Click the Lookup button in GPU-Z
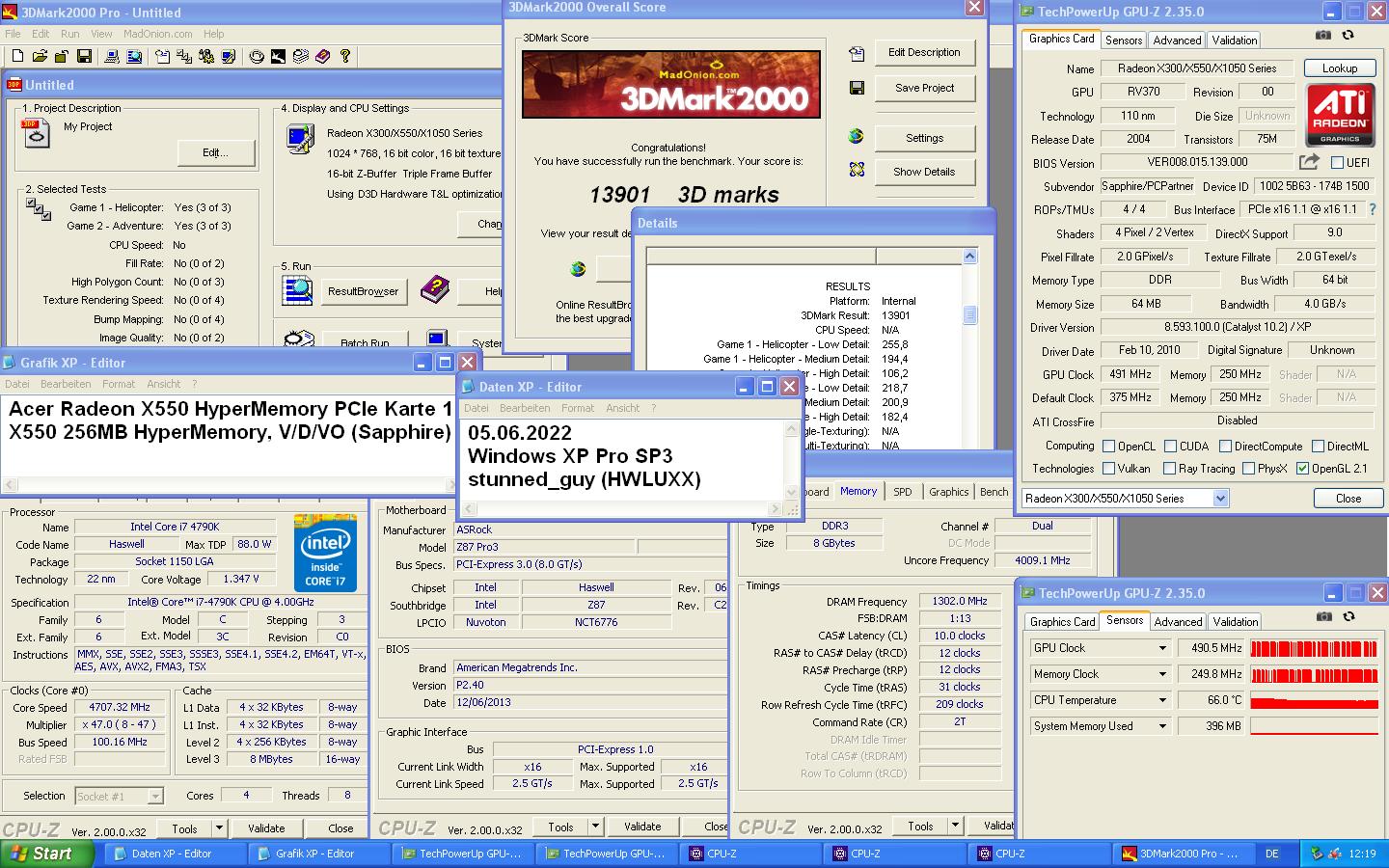Viewport: 1389px width, 868px height. pos(1339,68)
